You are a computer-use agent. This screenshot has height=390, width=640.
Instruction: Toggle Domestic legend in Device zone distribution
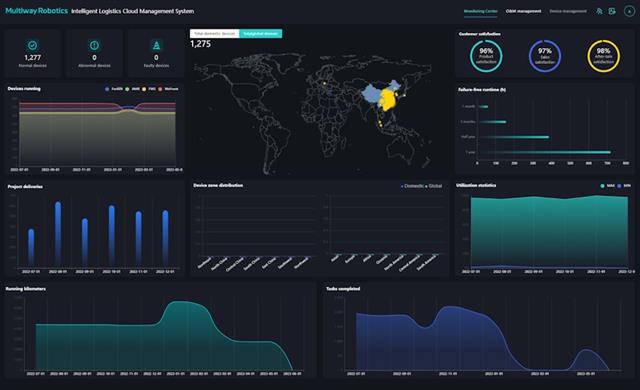click(412, 186)
